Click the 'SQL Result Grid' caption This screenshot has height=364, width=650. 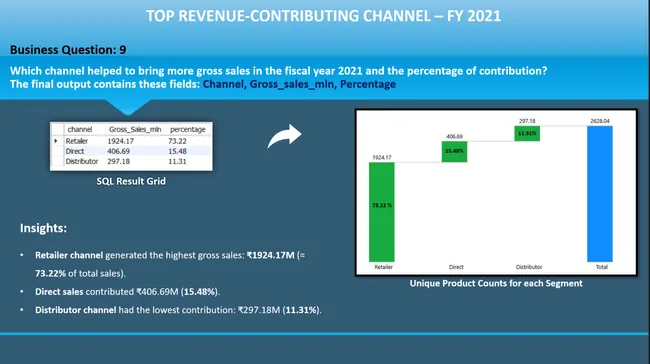click(131, 181)
